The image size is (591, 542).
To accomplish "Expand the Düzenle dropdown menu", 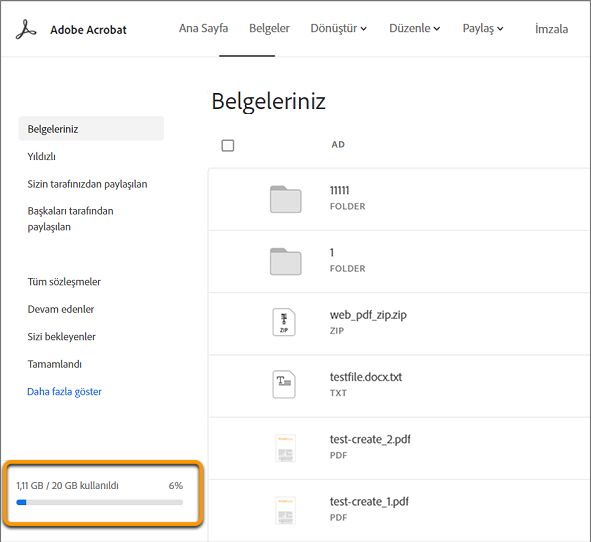I will click(414, 28).
